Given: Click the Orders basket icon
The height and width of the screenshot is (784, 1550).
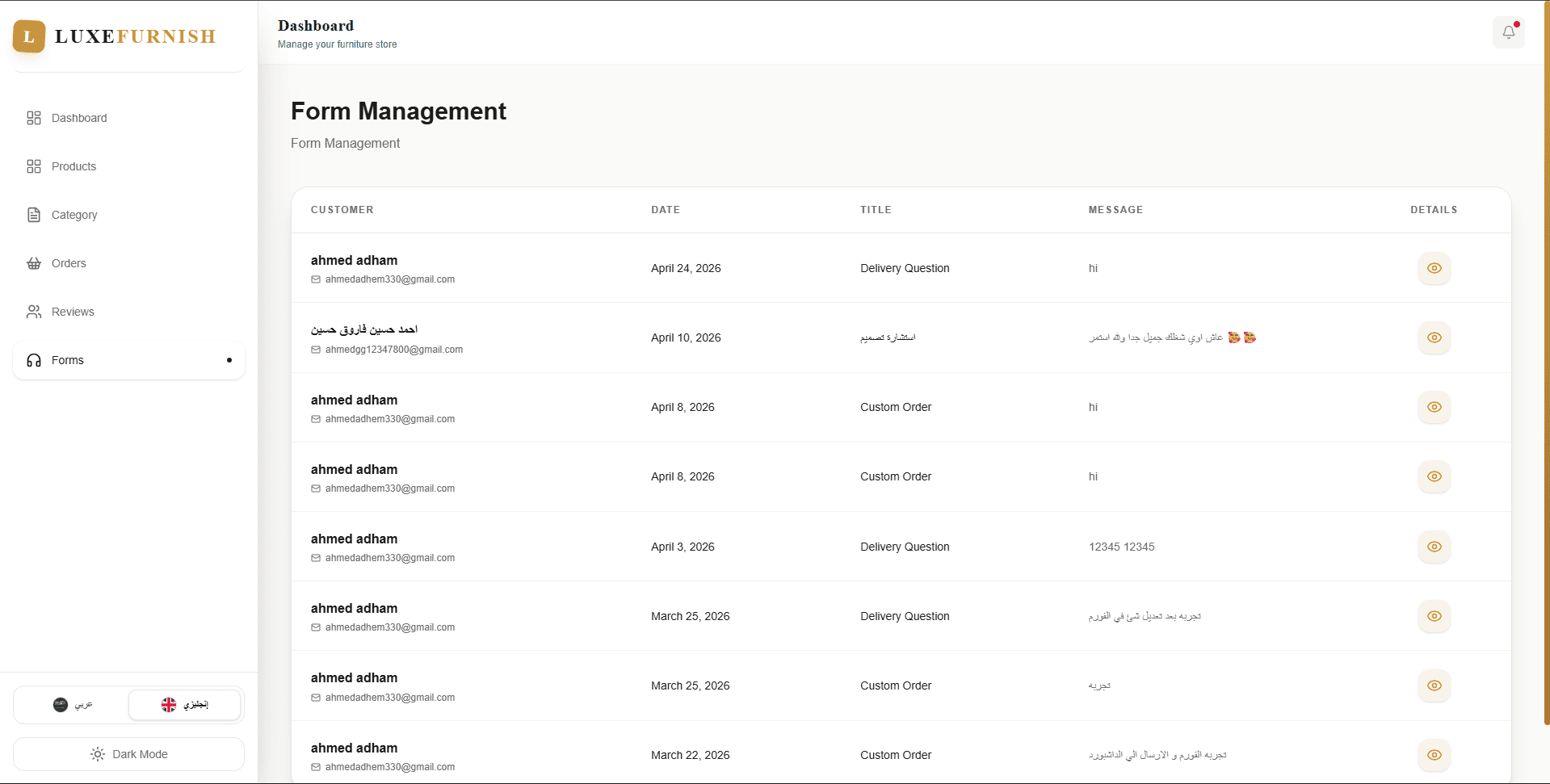Looking at the screenshot, I should pos(34,263).
